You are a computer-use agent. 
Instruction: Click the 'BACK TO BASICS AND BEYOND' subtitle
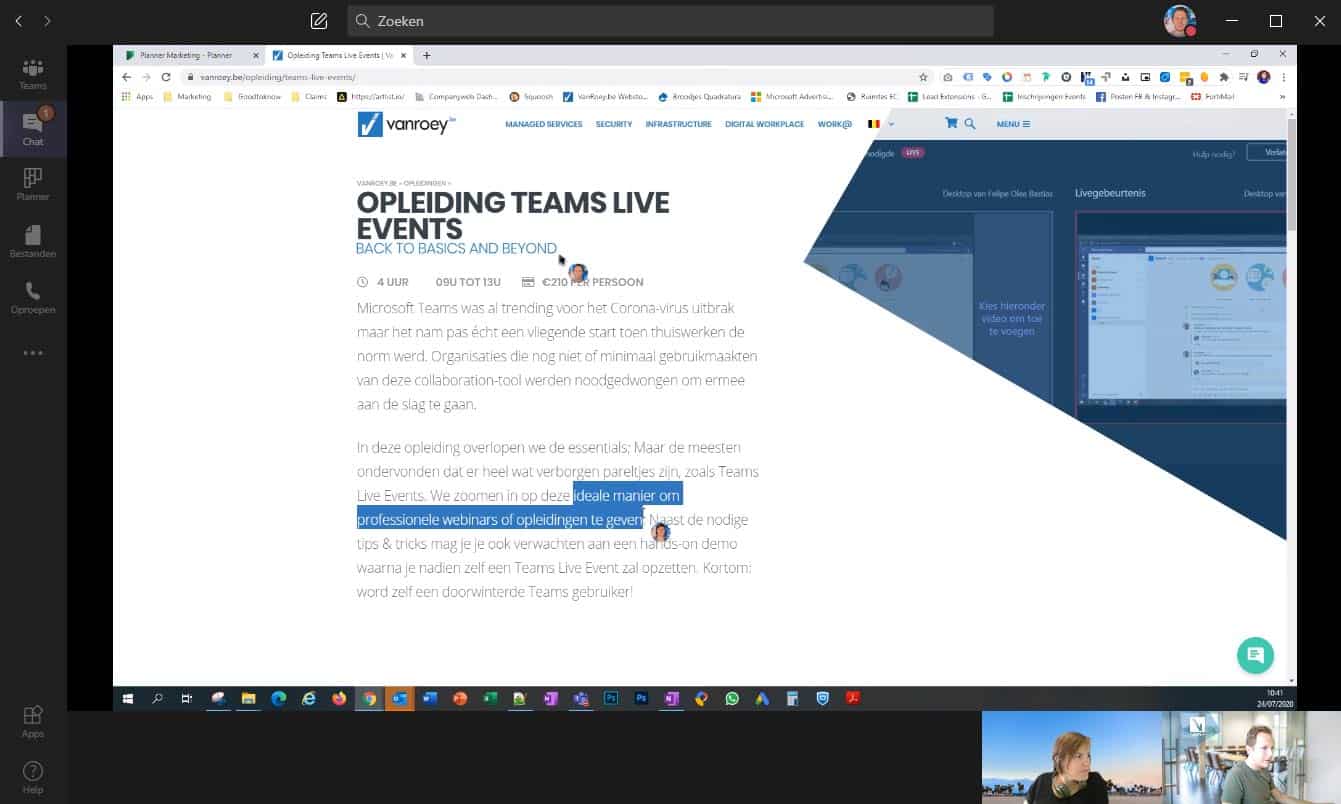coord(456,248)
